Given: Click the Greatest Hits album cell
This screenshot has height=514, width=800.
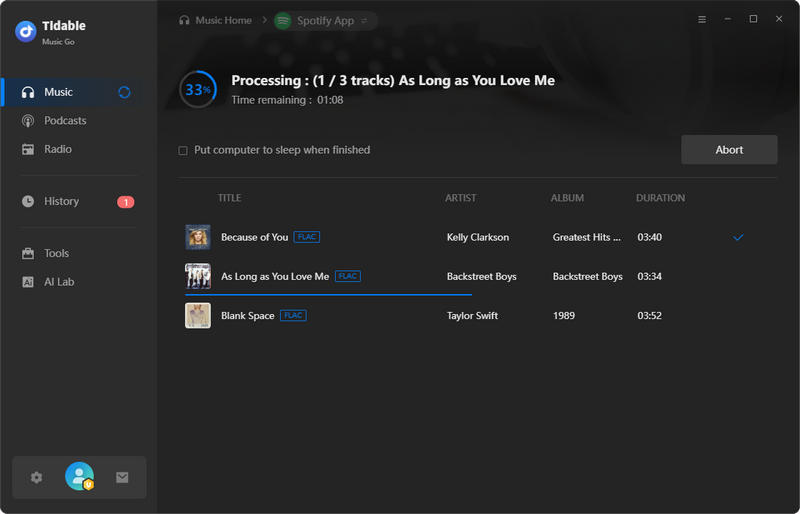Looking at the screenshot, I should pyautogui.click(x=587, y=237).
